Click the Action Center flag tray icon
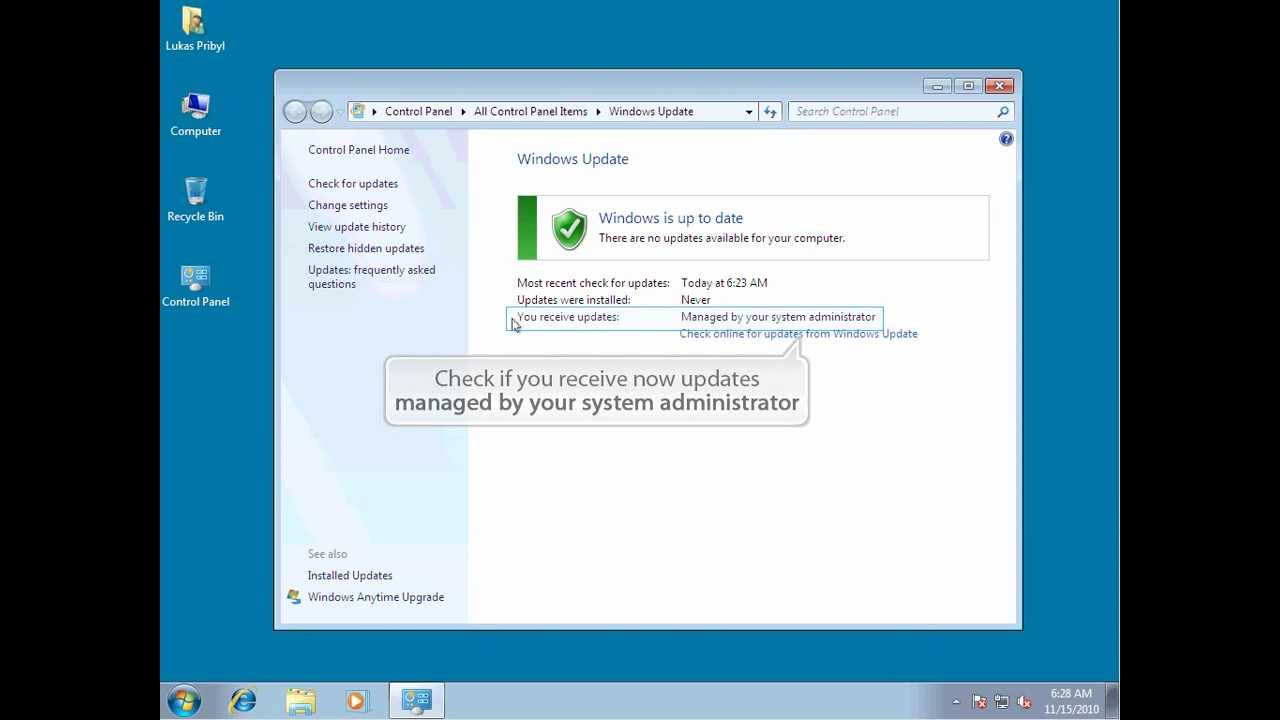The image size is (1280, 720). pyautogui.click(x=979, y=702)
